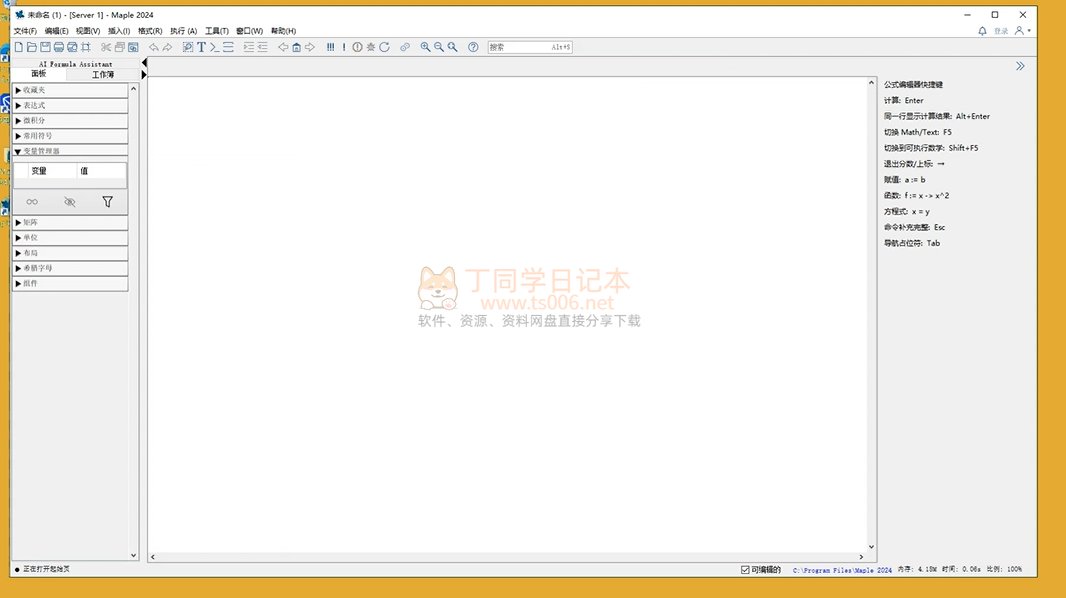Image resolution: width=1066 pixels, height=598 pixels.
Task: Open the 视图(V) menu
Action: coord(88,31)
